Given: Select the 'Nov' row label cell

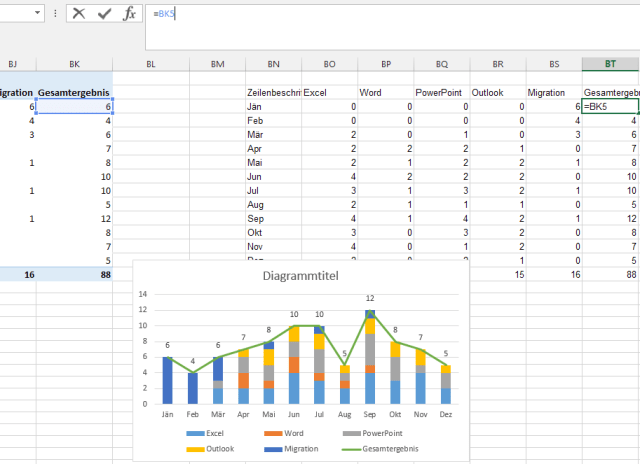Looking at the screenshot, I should pyautogui.click(x=273, y=246).
